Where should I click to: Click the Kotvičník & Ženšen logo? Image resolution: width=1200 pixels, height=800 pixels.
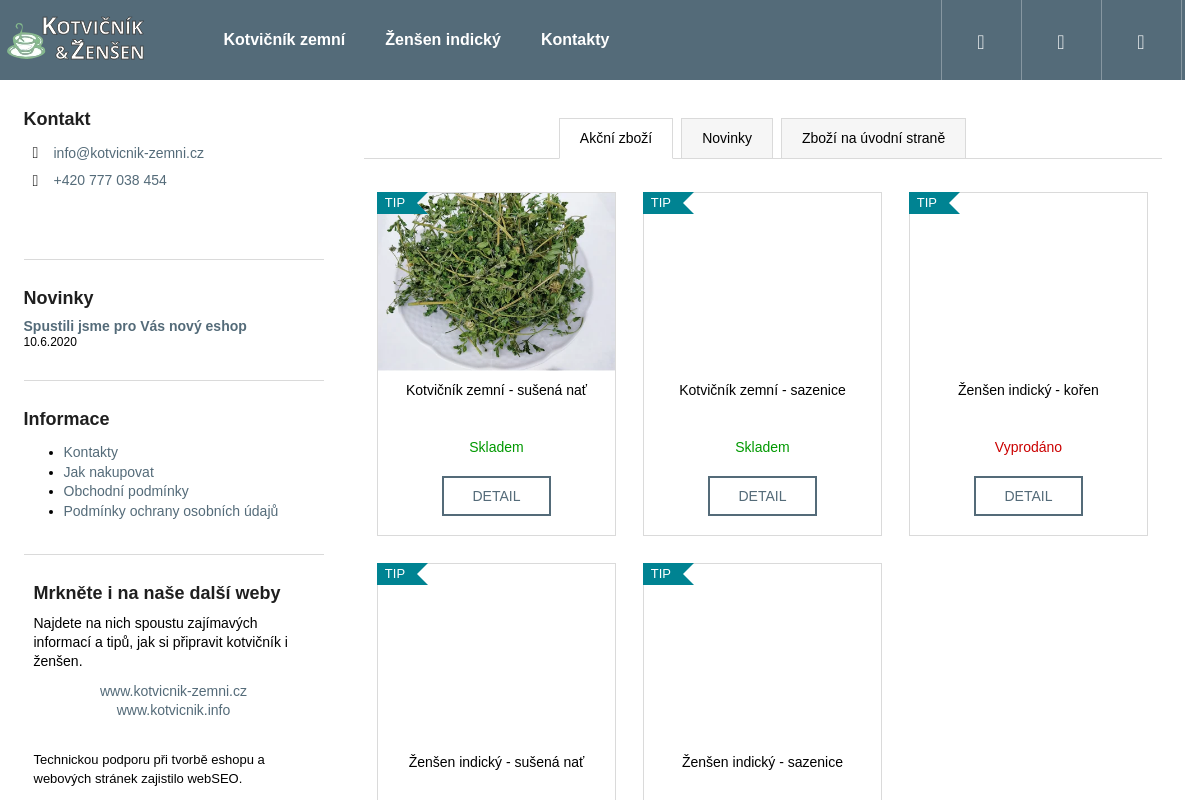coord(76,40)
